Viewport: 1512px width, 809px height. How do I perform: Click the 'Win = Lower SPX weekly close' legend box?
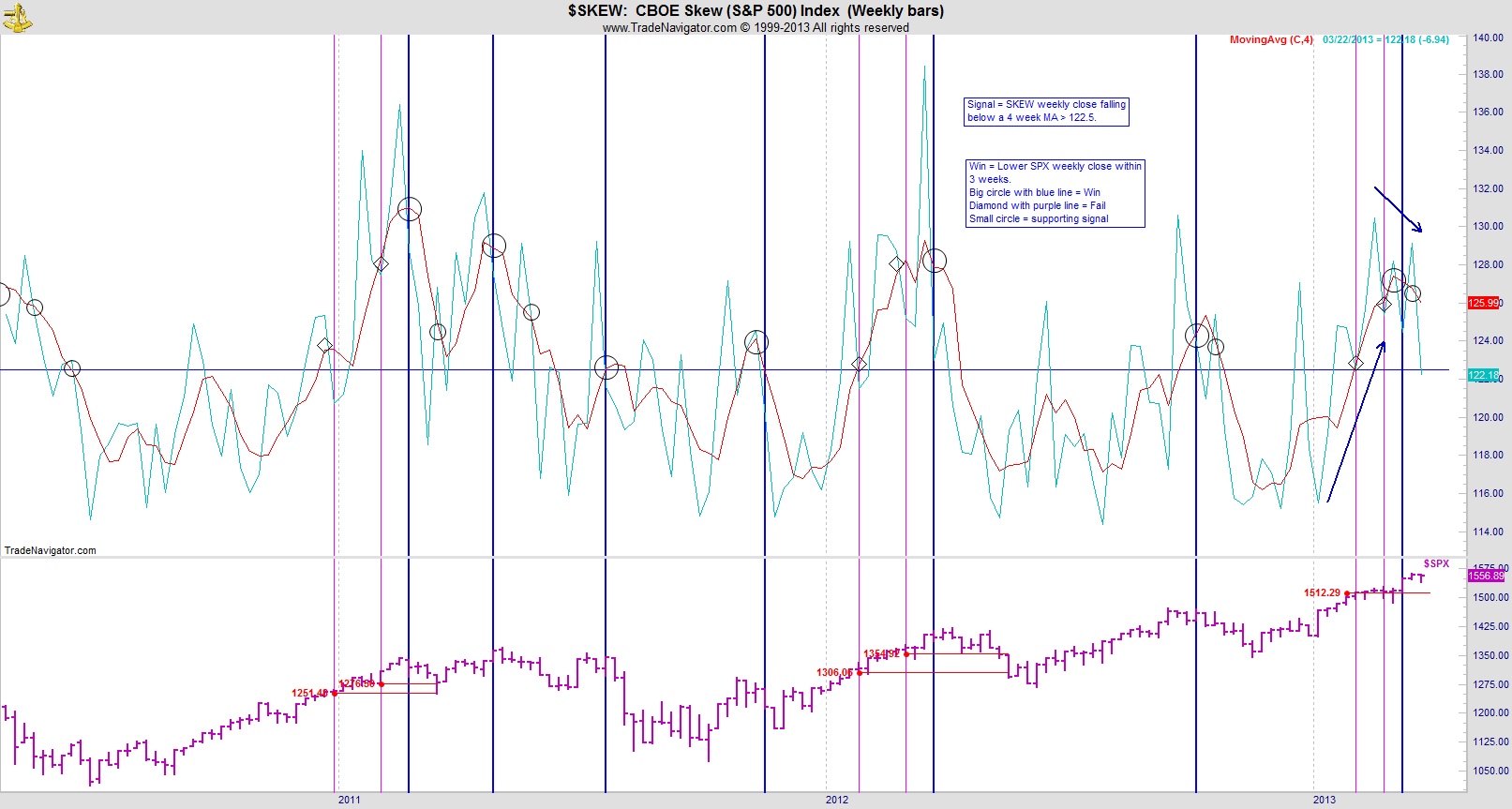pos(1055,192)
